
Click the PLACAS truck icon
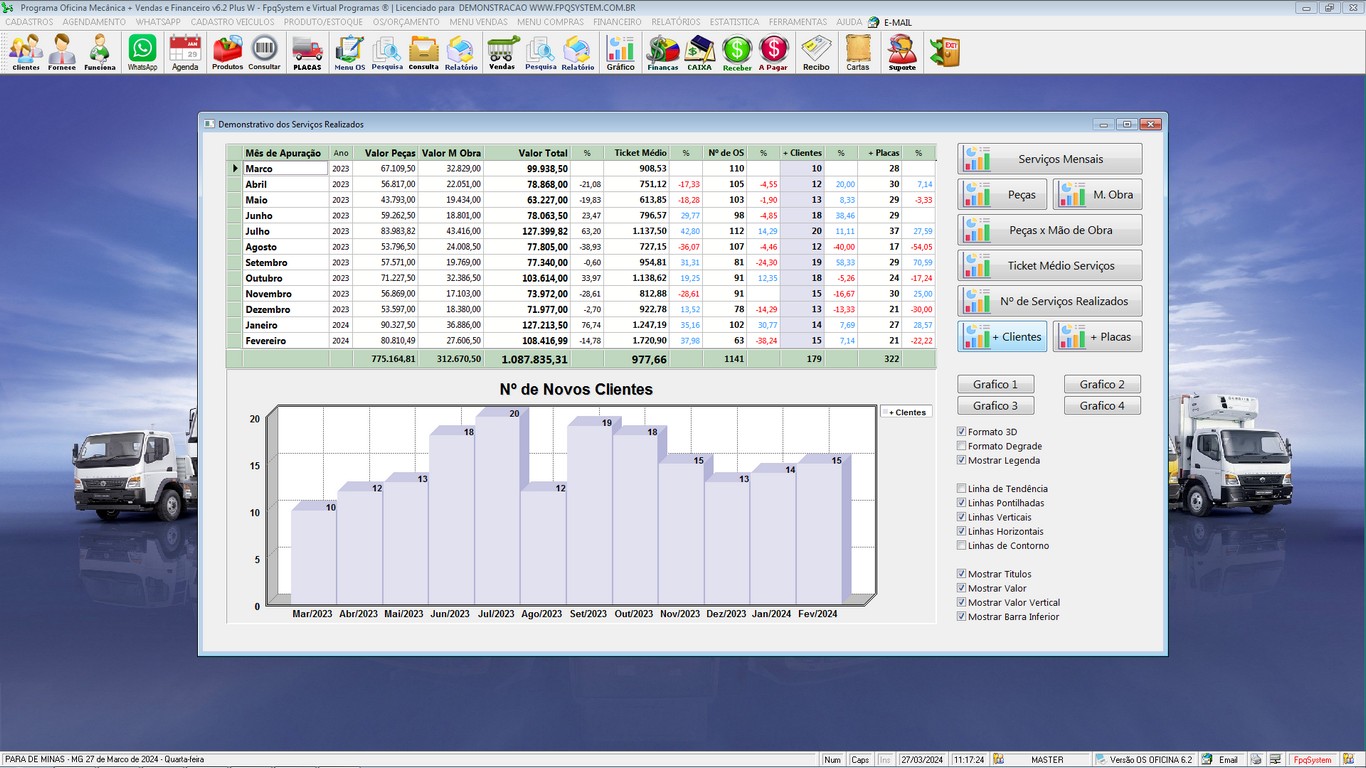[307, 51]
